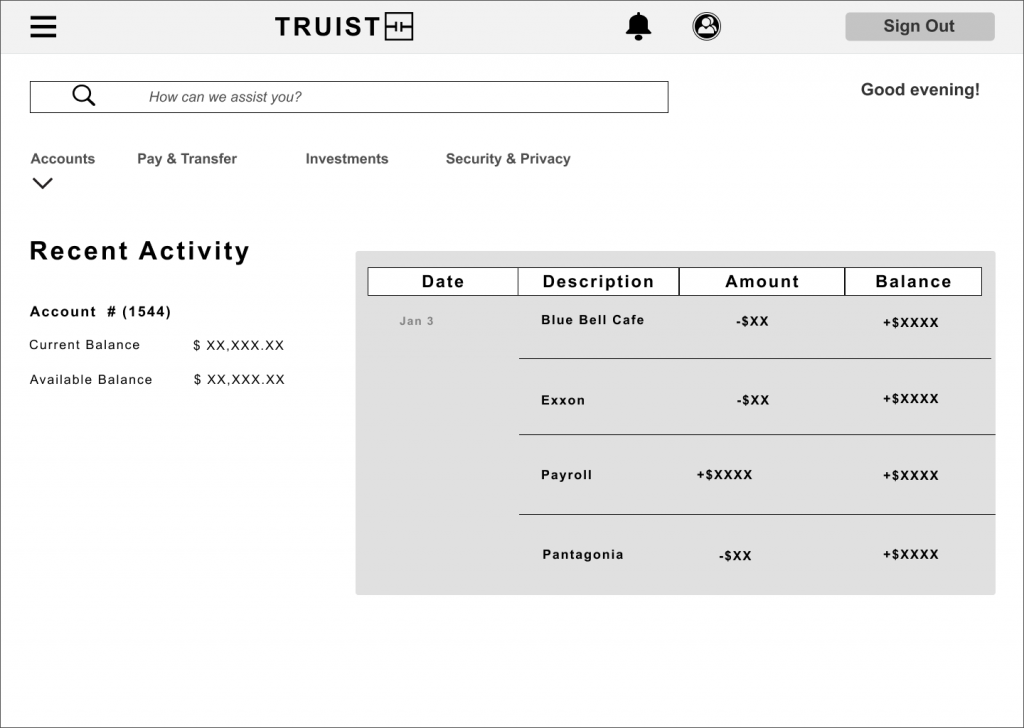The width and height of the screenshot is (1024, 728).
Task: Expand the chevron under Accounts
Action: [42, 183]
